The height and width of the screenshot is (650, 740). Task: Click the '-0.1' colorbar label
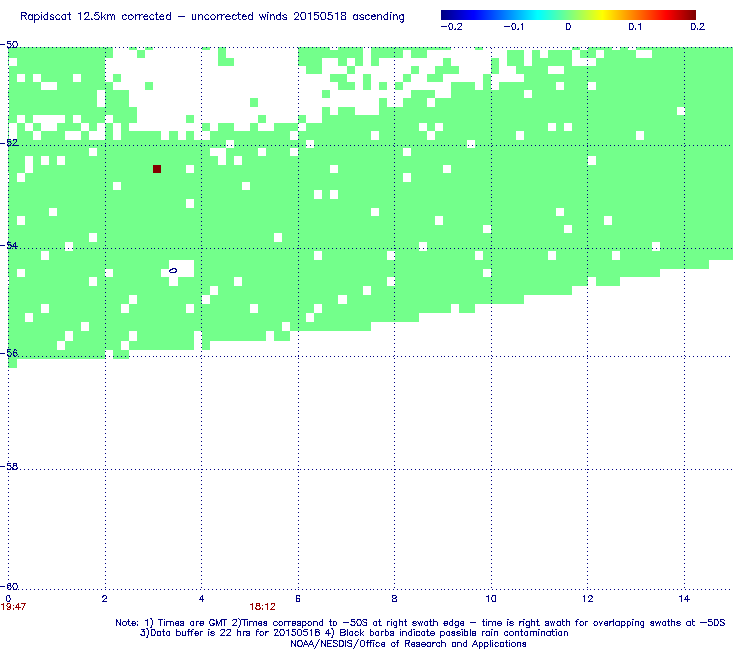pyautogui.click(x=513, y=27)
